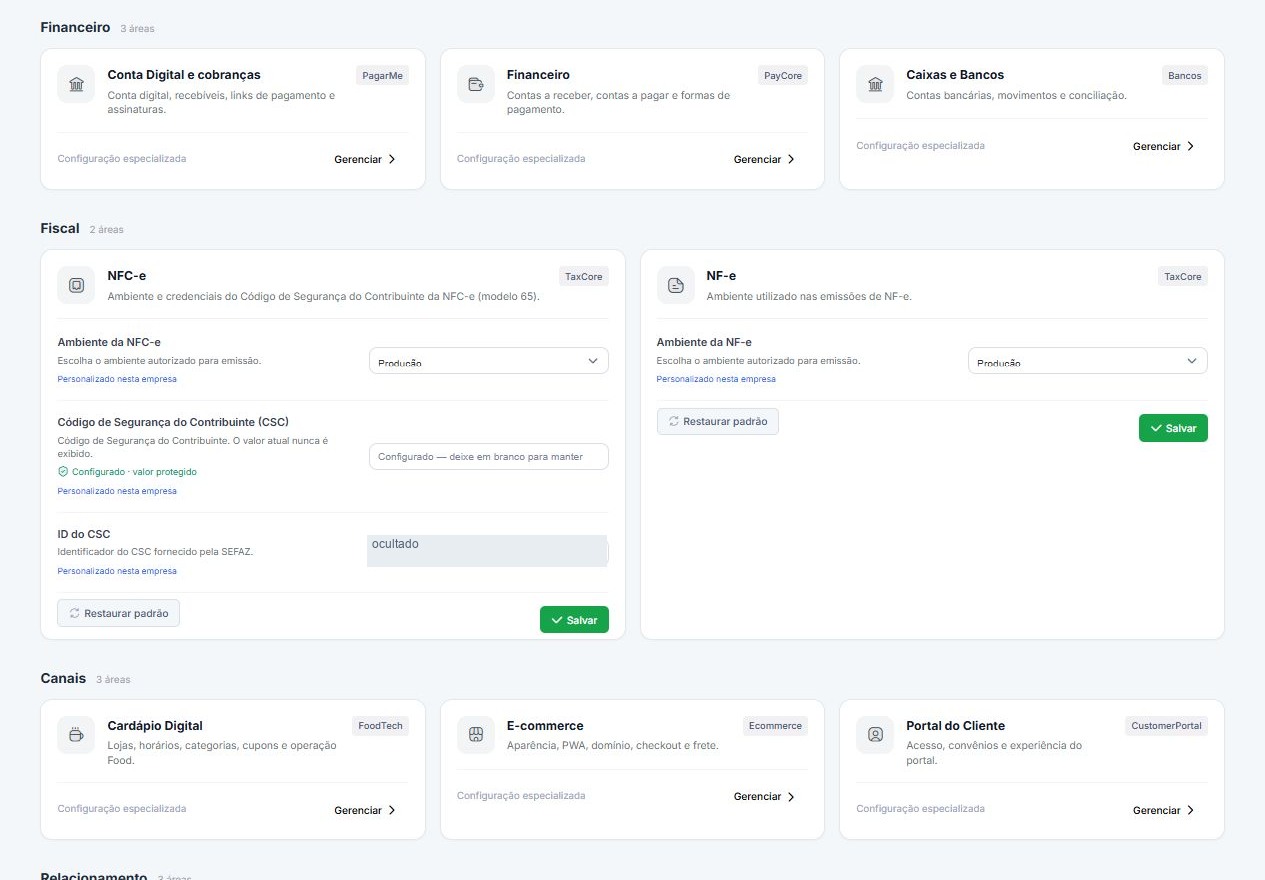Click the Bancos tag
This screenshot has width=1265, height=880.
1185,75
